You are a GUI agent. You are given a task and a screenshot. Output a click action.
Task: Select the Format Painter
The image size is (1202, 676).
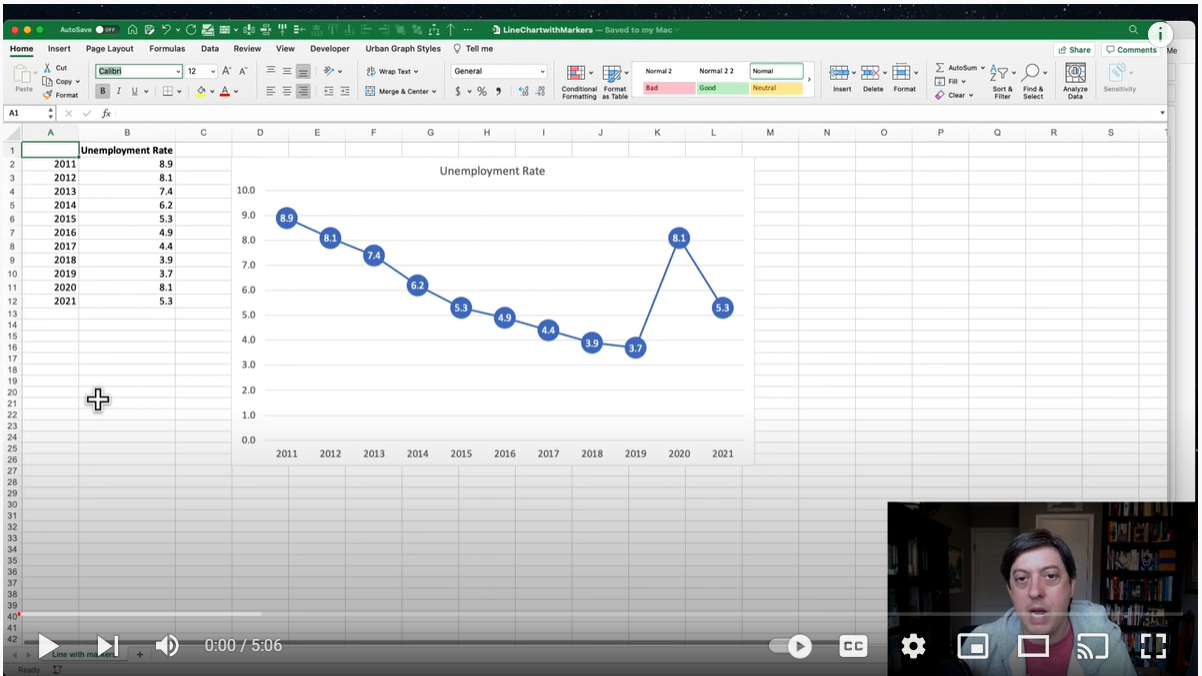47,94
